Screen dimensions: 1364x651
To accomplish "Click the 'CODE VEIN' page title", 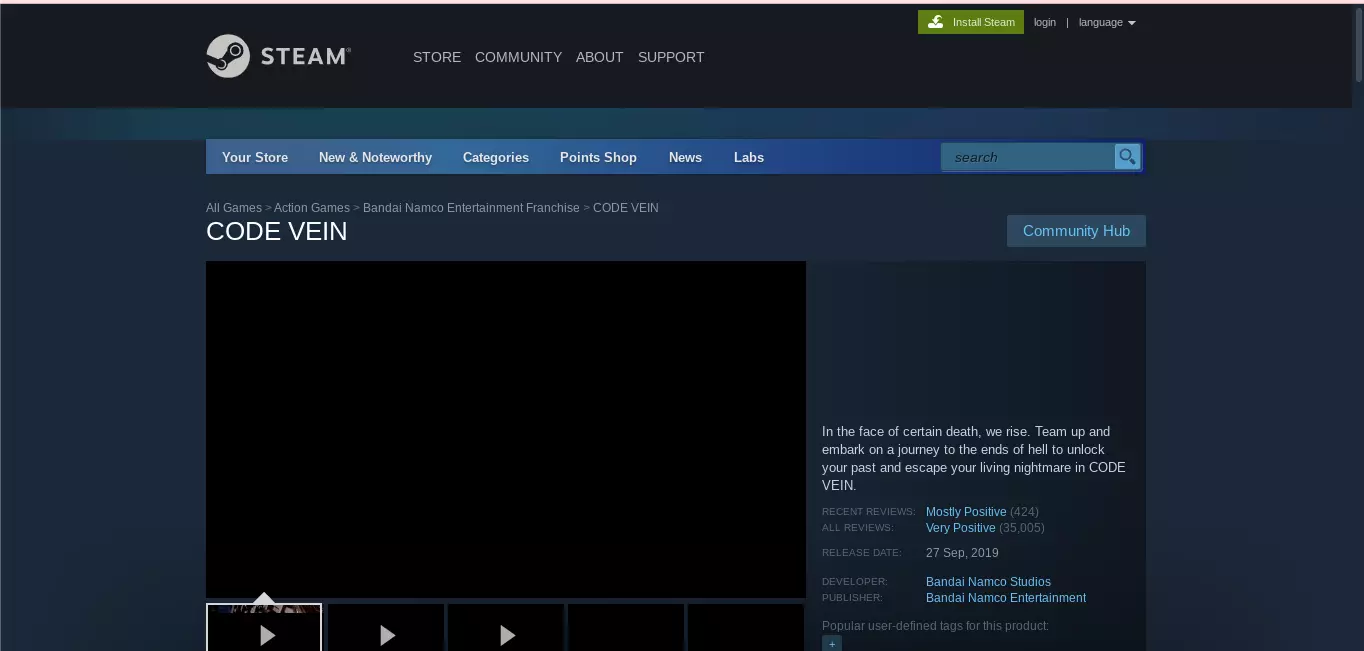I will tap(277, 232).
